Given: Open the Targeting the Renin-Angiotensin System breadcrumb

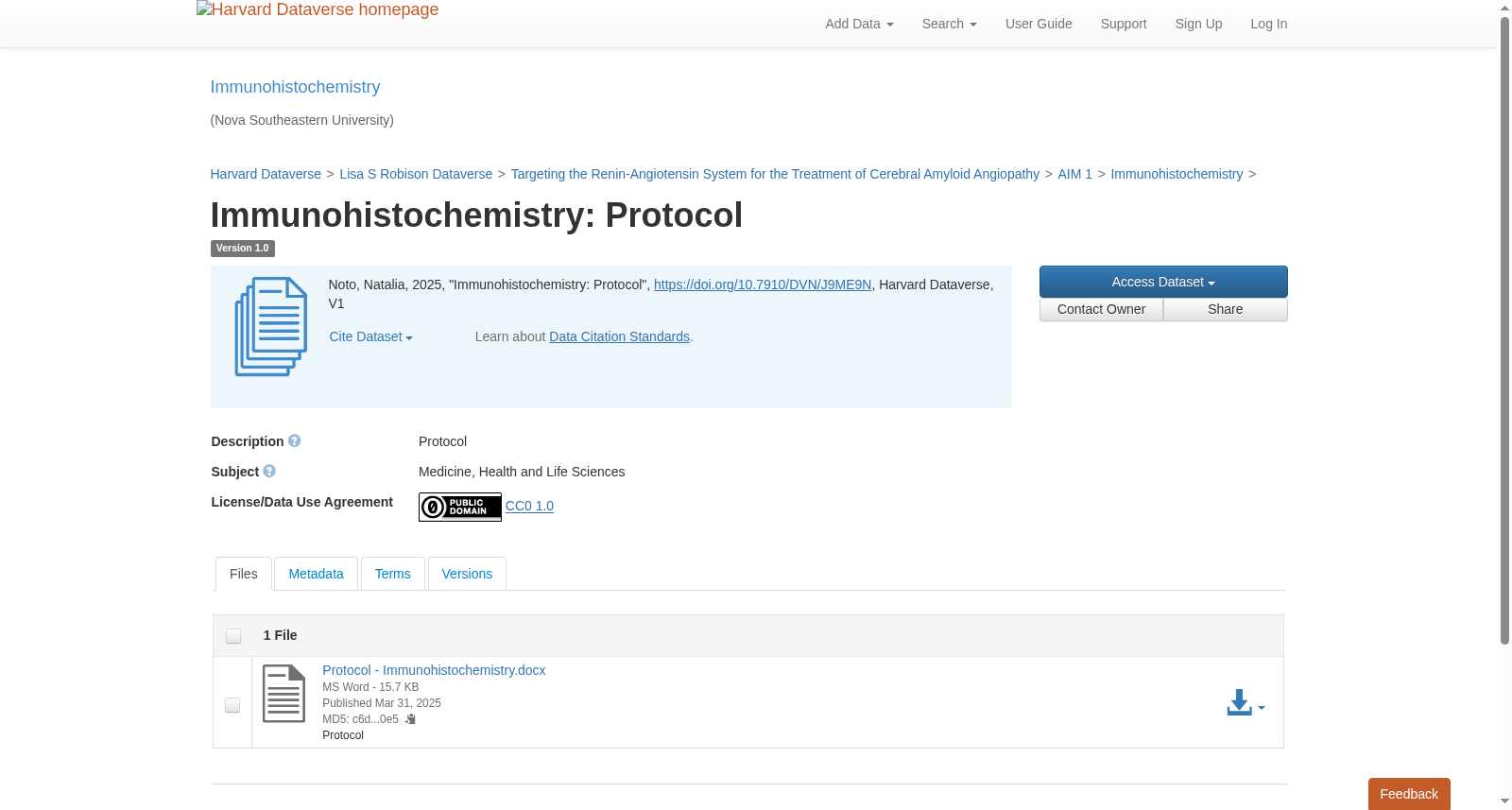Looking at the screenshot, I should coord(775,174).
